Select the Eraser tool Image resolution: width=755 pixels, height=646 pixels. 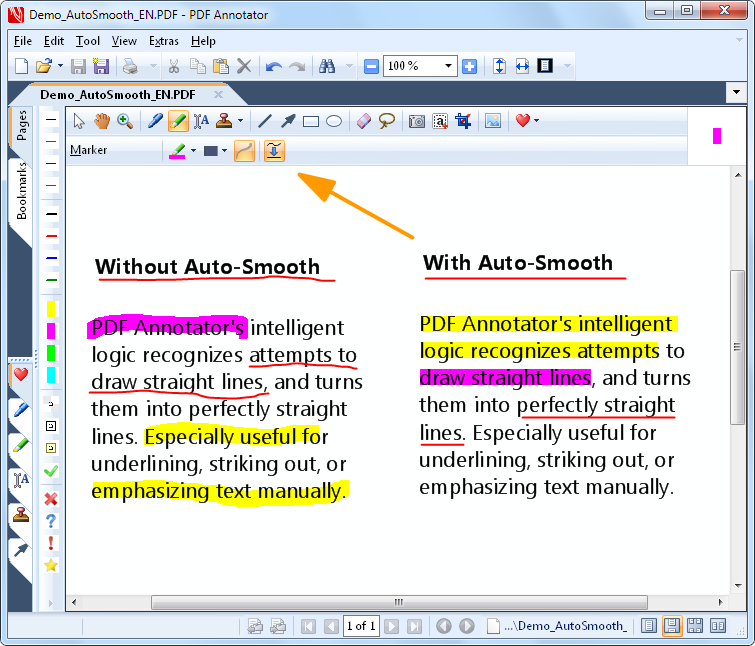click(364, 121)
